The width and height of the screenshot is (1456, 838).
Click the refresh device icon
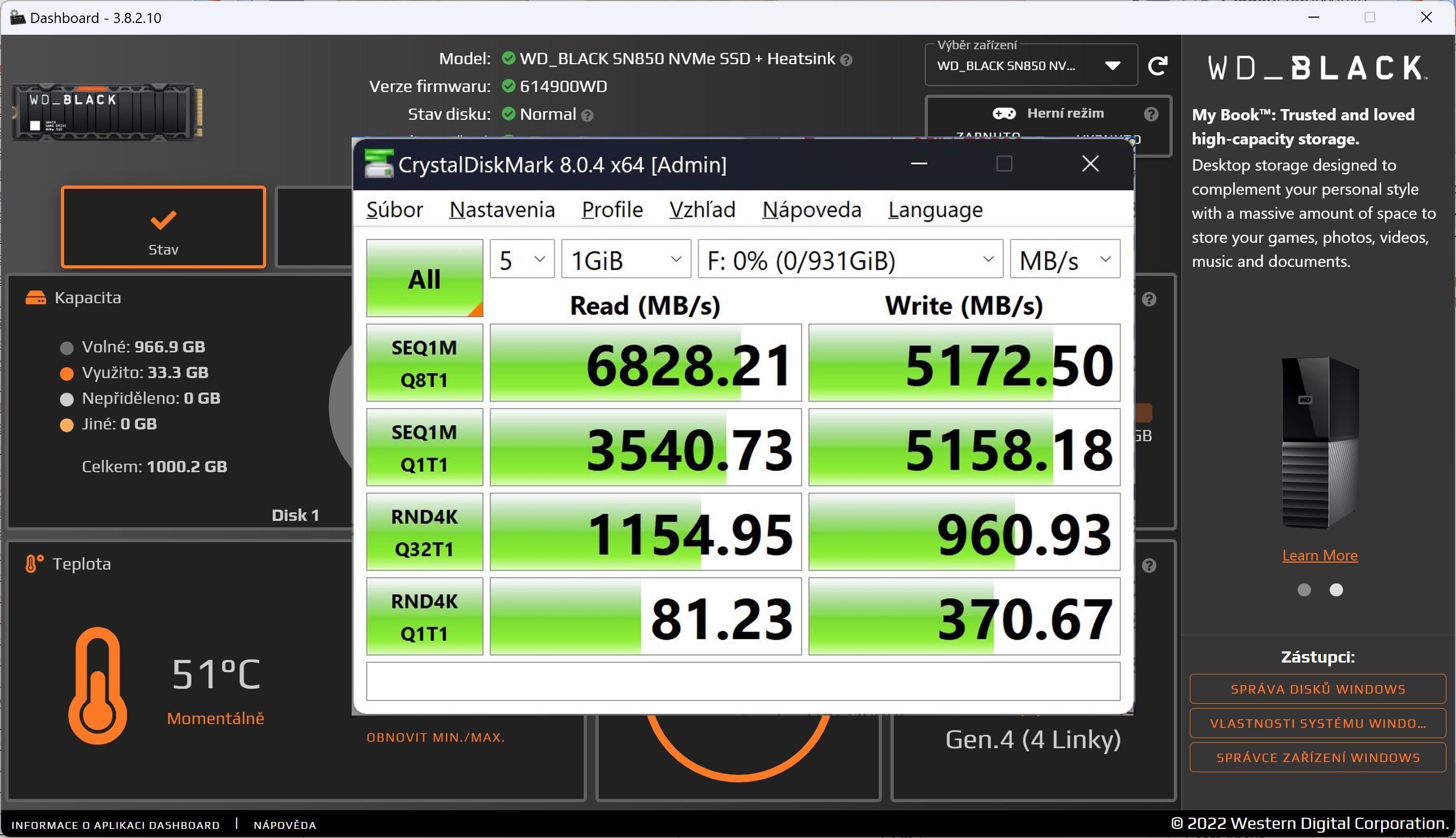click(1159, 65)
